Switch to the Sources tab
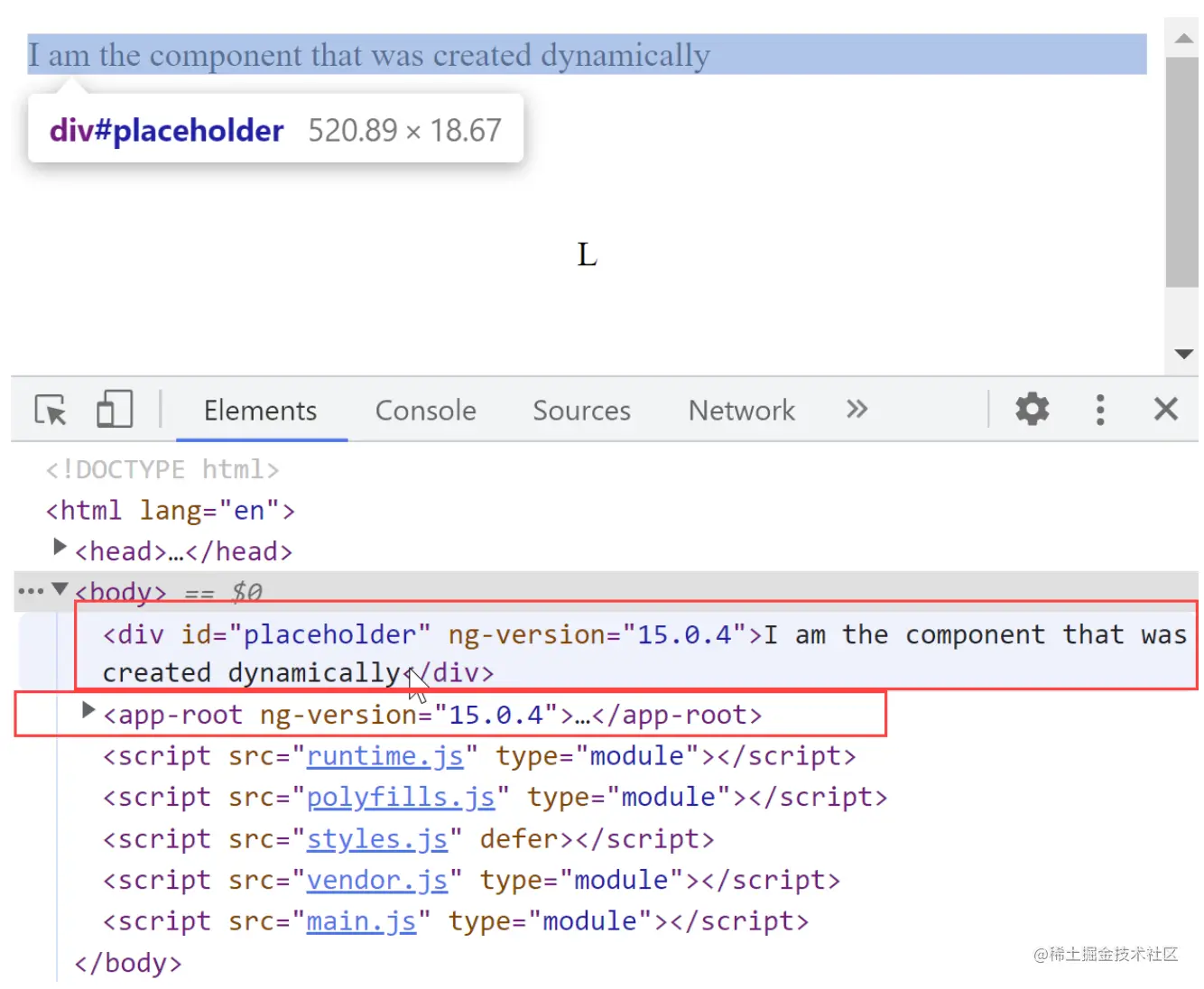The image size is (1204, 989). point(581,411)
